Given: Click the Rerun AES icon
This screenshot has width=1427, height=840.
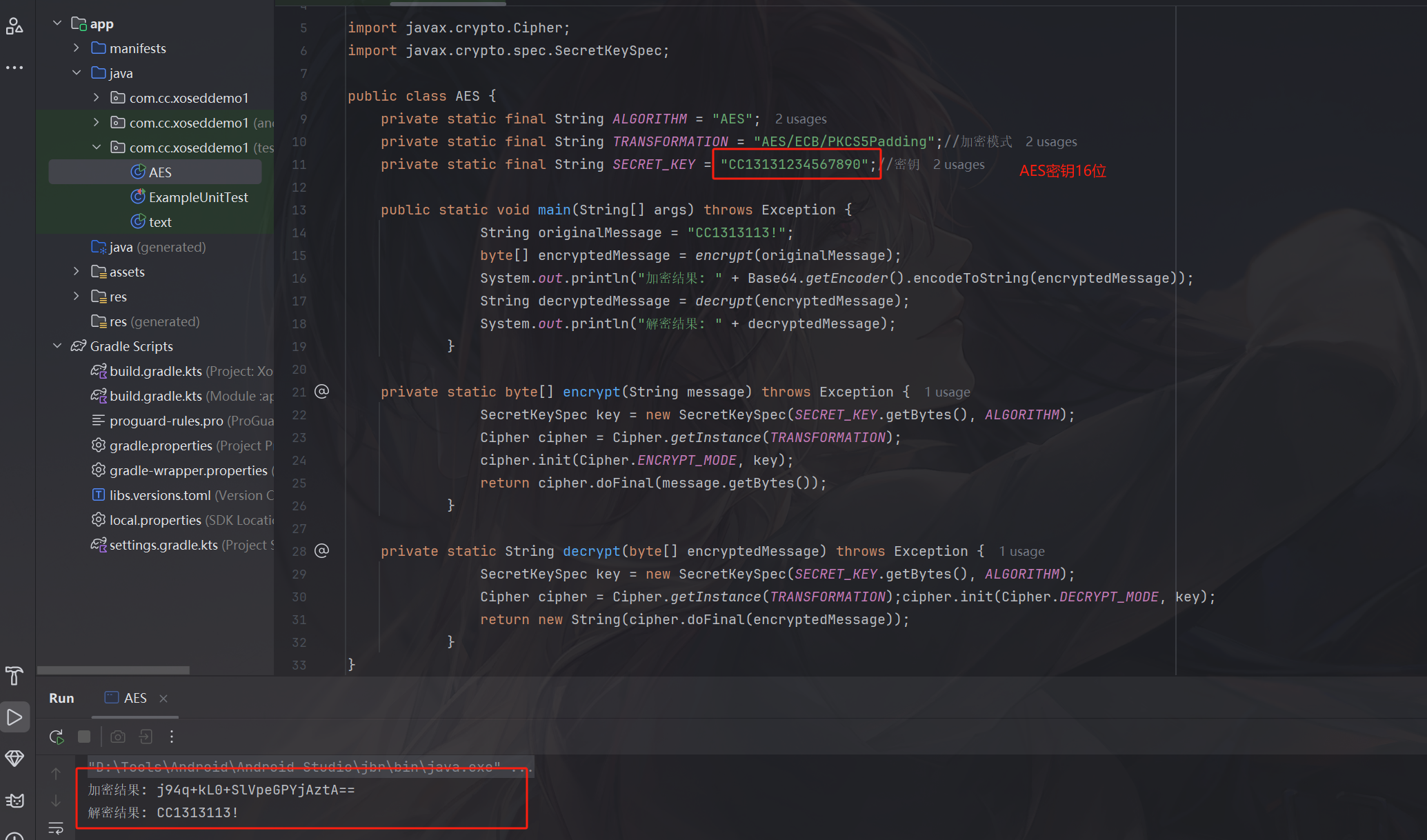Looking at the screenshot, I should pos(57,737).
